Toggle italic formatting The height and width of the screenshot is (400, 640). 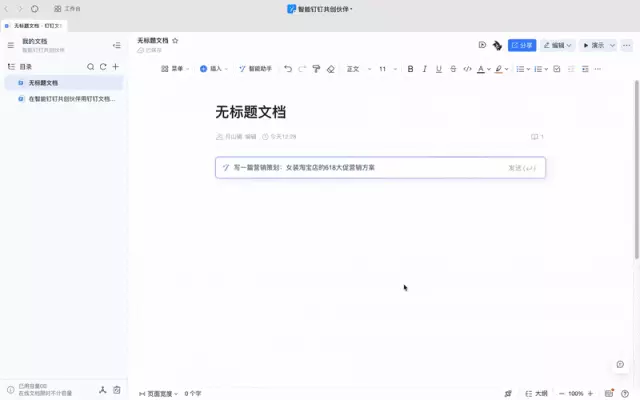tap(425, 69)
